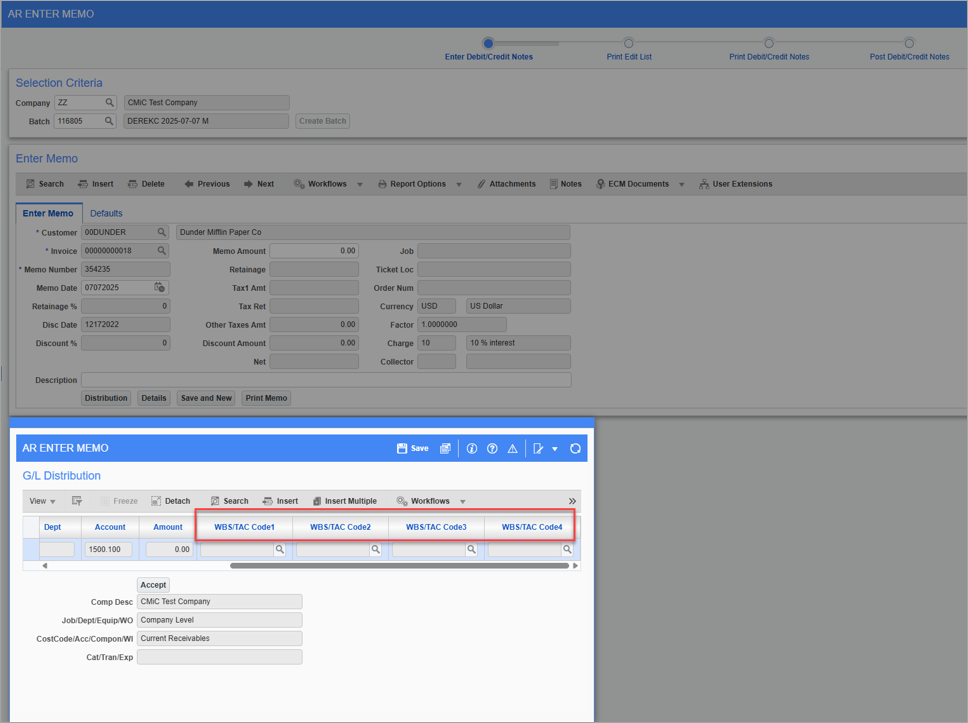Screen dimensions: 968x723
Task: Open the WBS/TAC Code3 lookup magnifier
Action: pyautogui.click(x=471, y=550)
